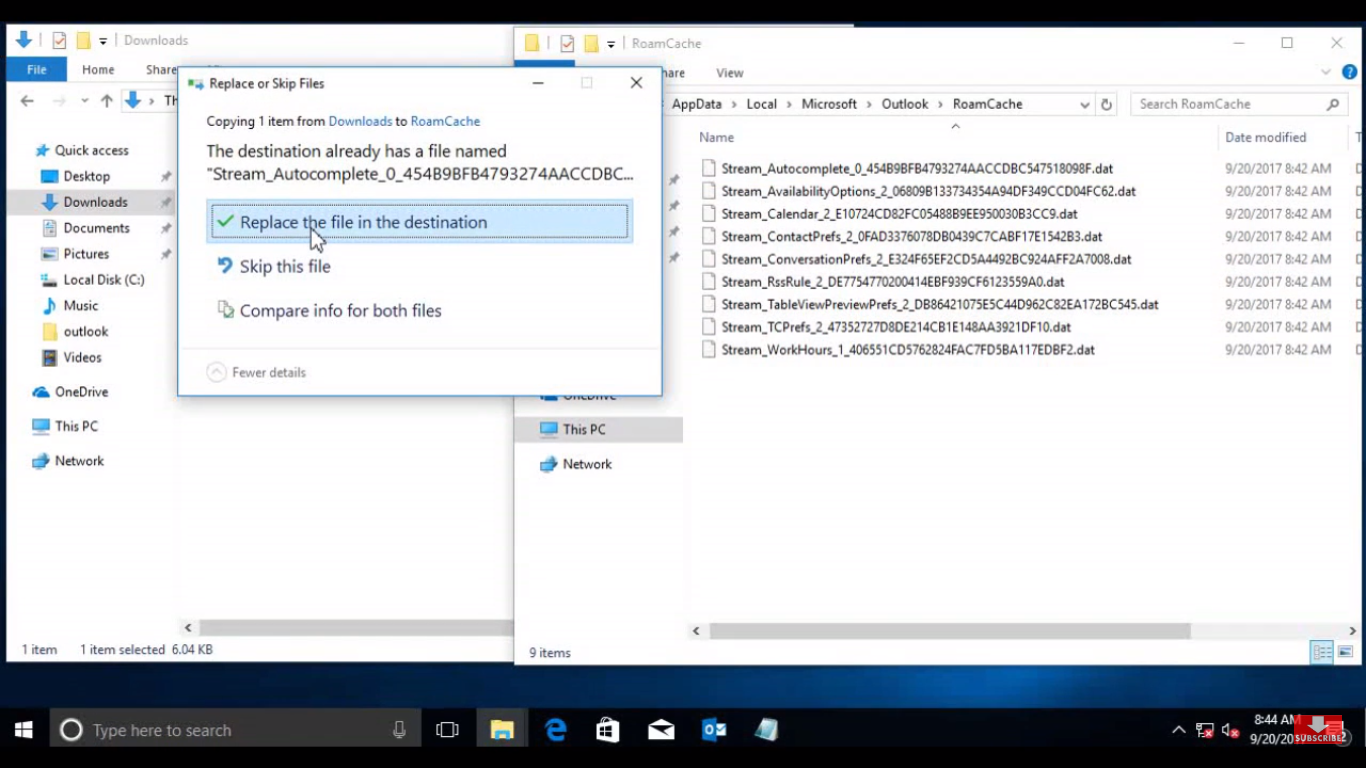Open the Mail app from the taskbar
This screenshot has width=1366, height=768.
pos(660,730)
